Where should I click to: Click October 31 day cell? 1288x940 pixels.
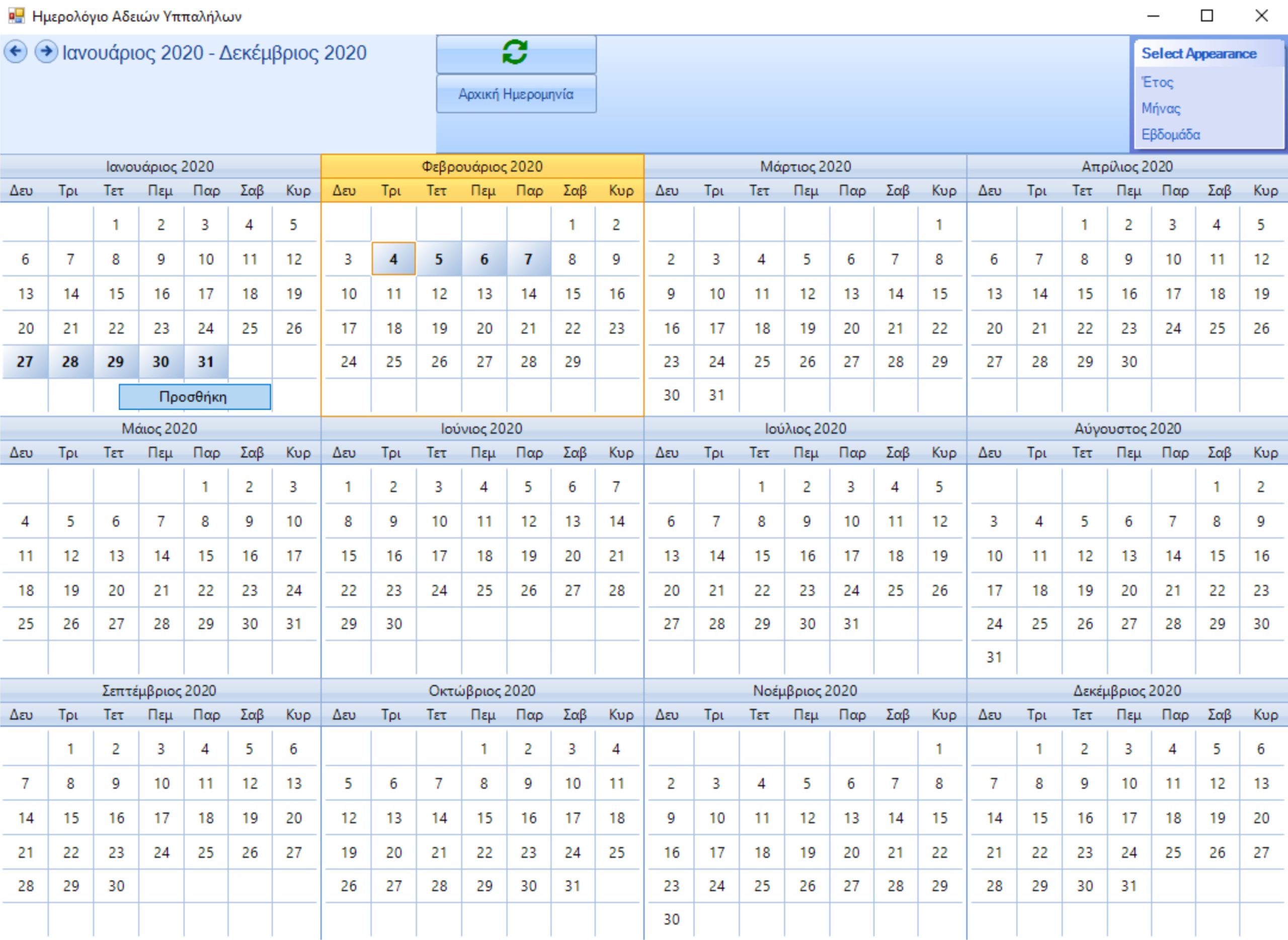point(573,886)
